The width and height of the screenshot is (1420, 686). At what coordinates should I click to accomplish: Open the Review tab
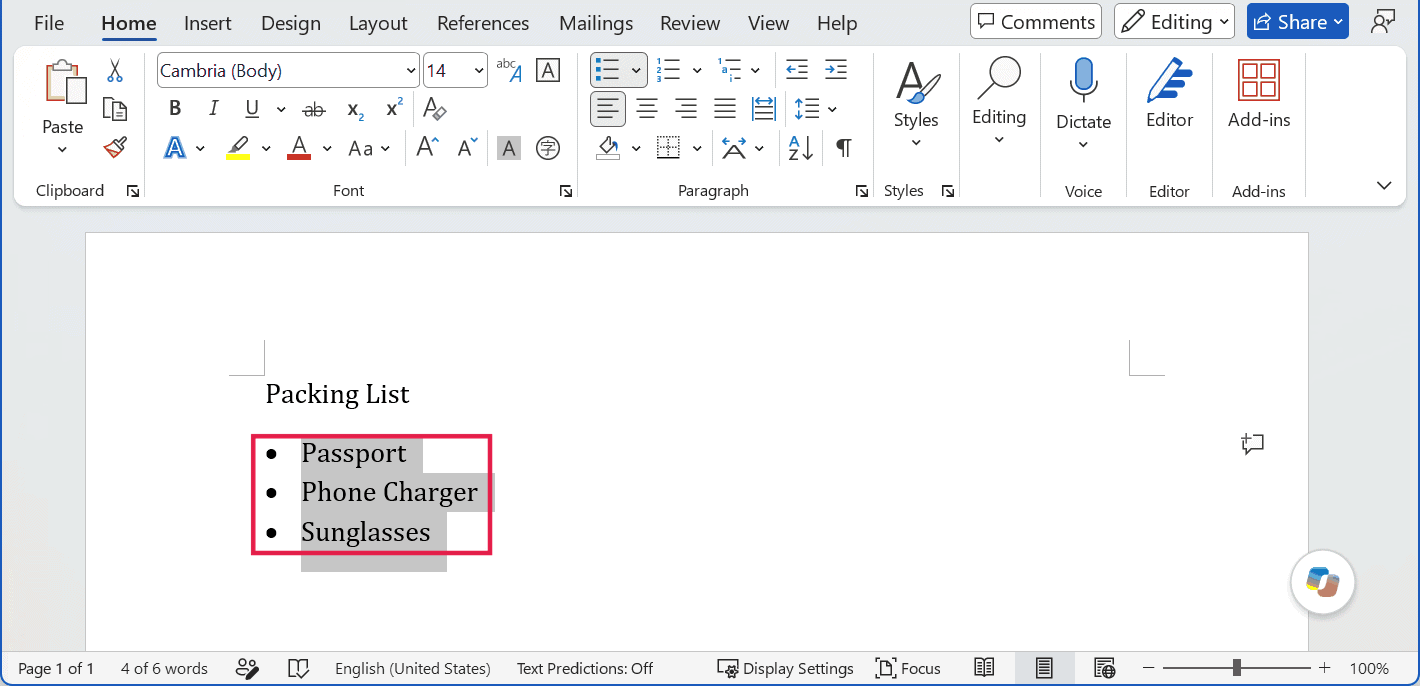tap(690, 23)
